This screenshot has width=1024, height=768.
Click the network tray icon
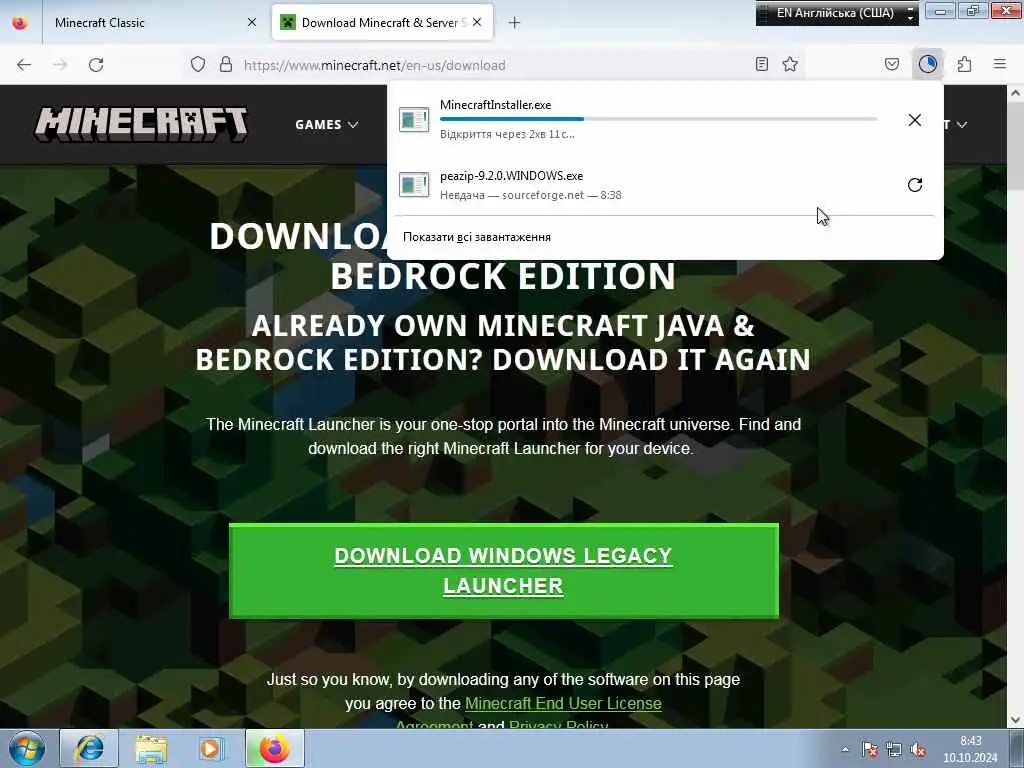pos(894,750)
